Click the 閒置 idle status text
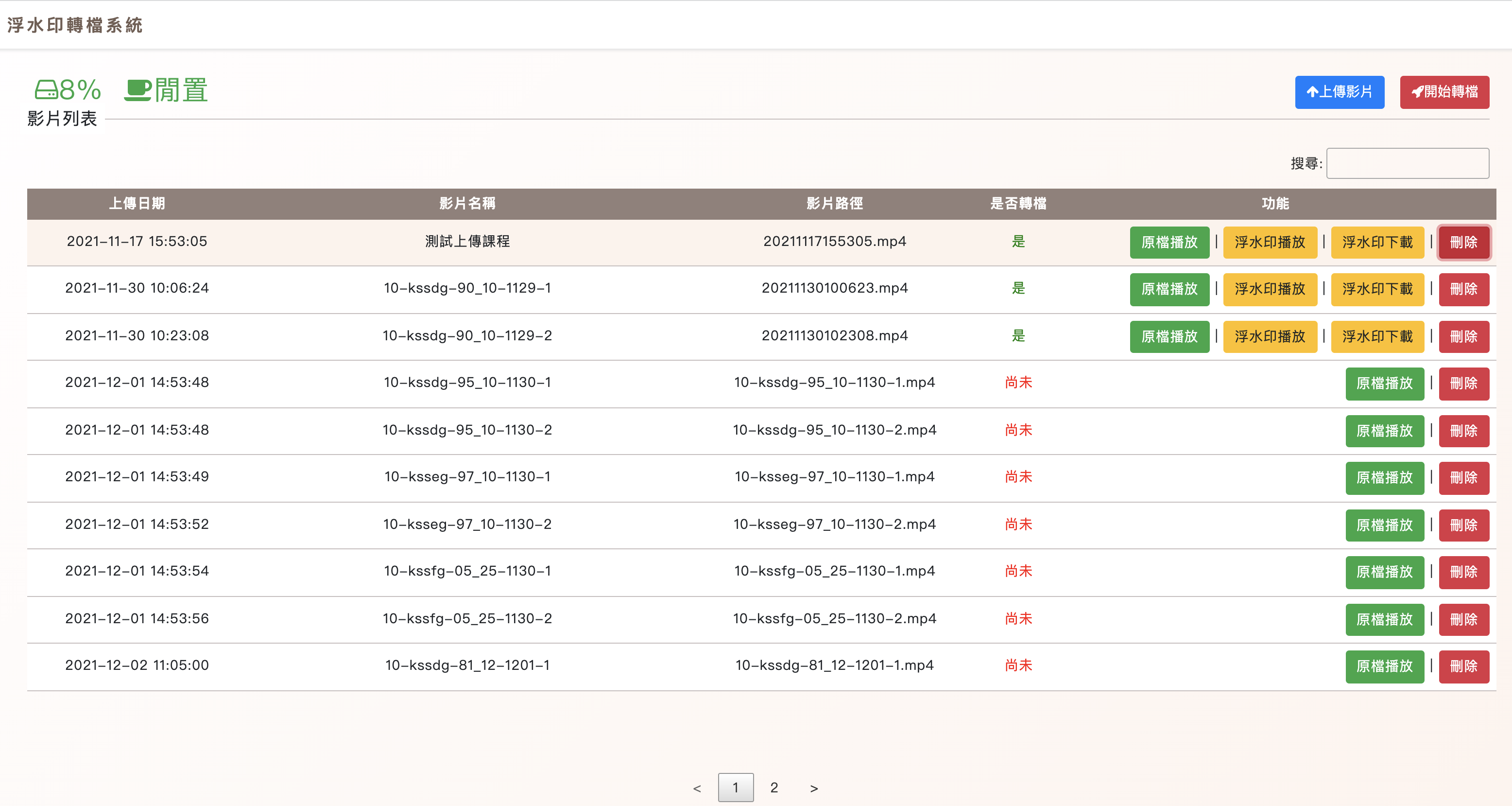This screenshot has width=1512, height=806. tap(181, 90)
